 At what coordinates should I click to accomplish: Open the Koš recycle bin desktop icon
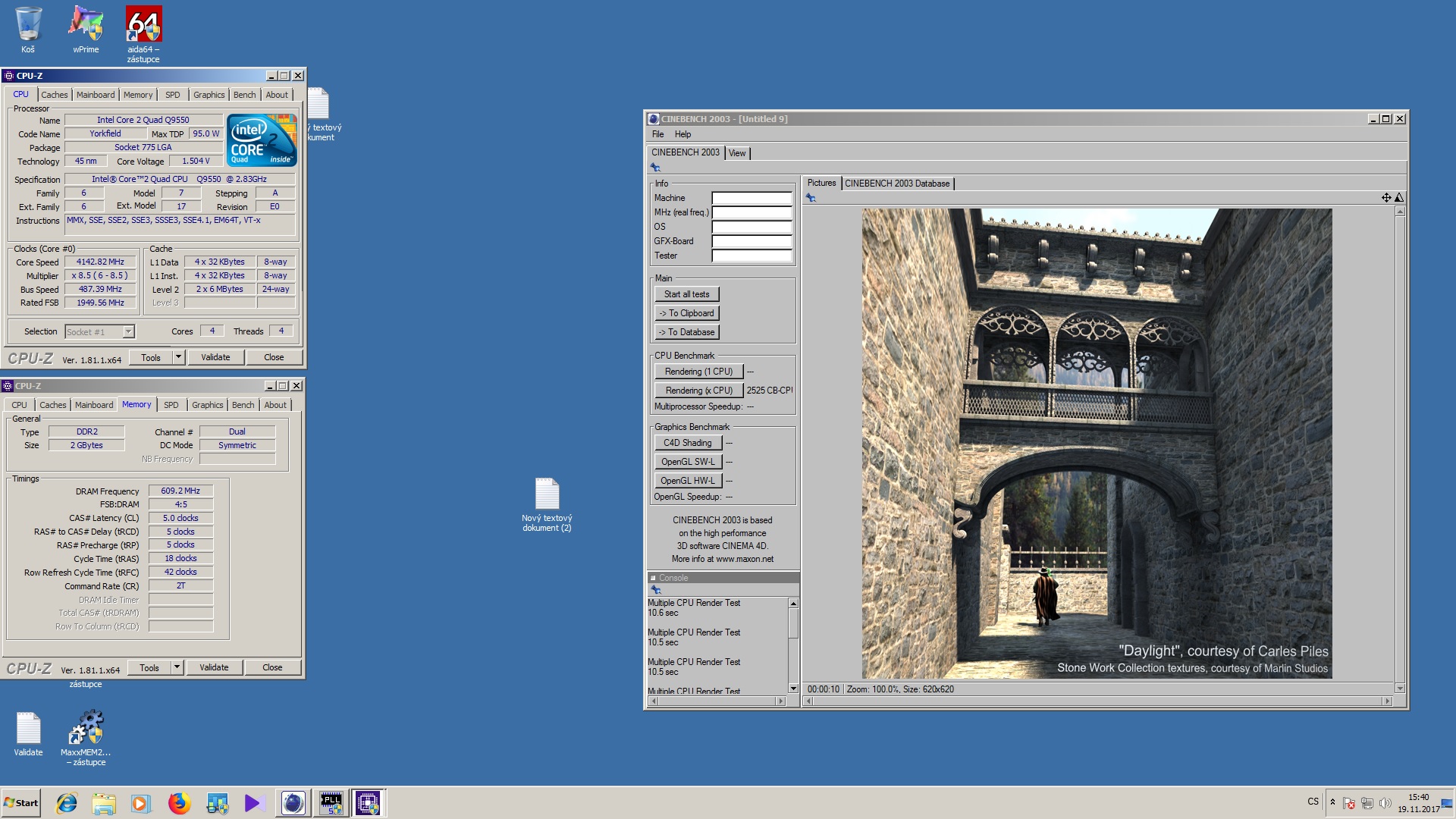tap(28, 30)
